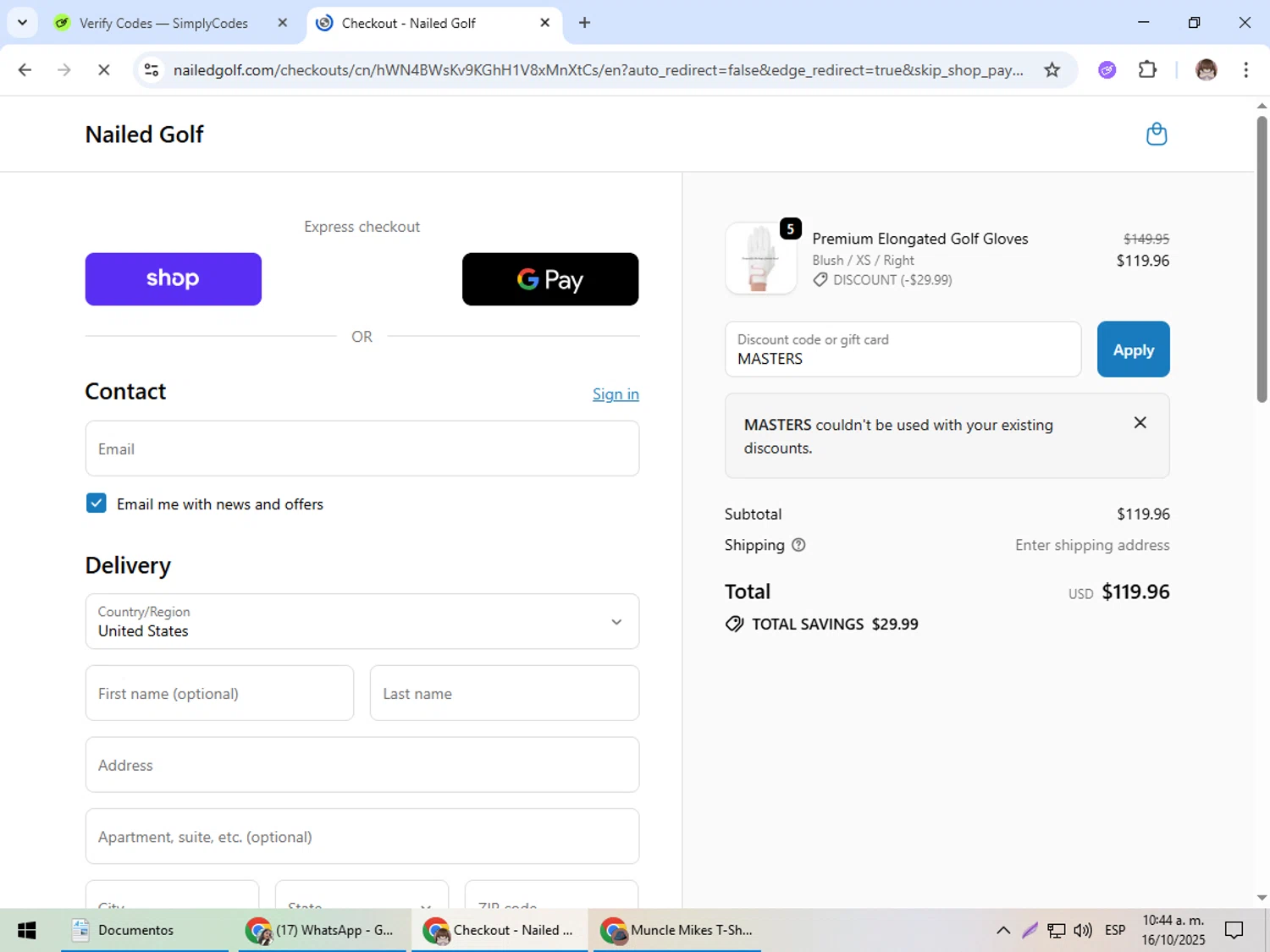Open the notification center icon

(x=1234, y=930)
